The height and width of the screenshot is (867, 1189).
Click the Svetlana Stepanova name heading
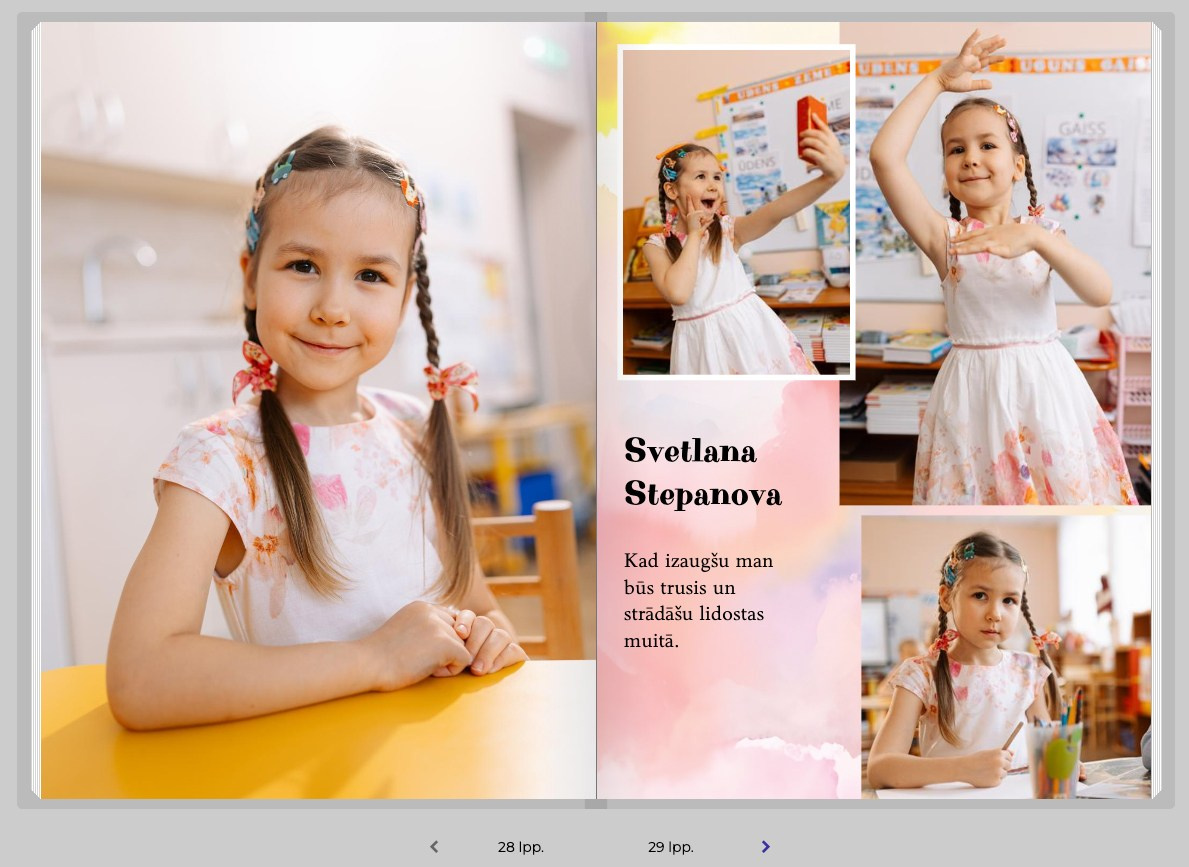(702, 472)
